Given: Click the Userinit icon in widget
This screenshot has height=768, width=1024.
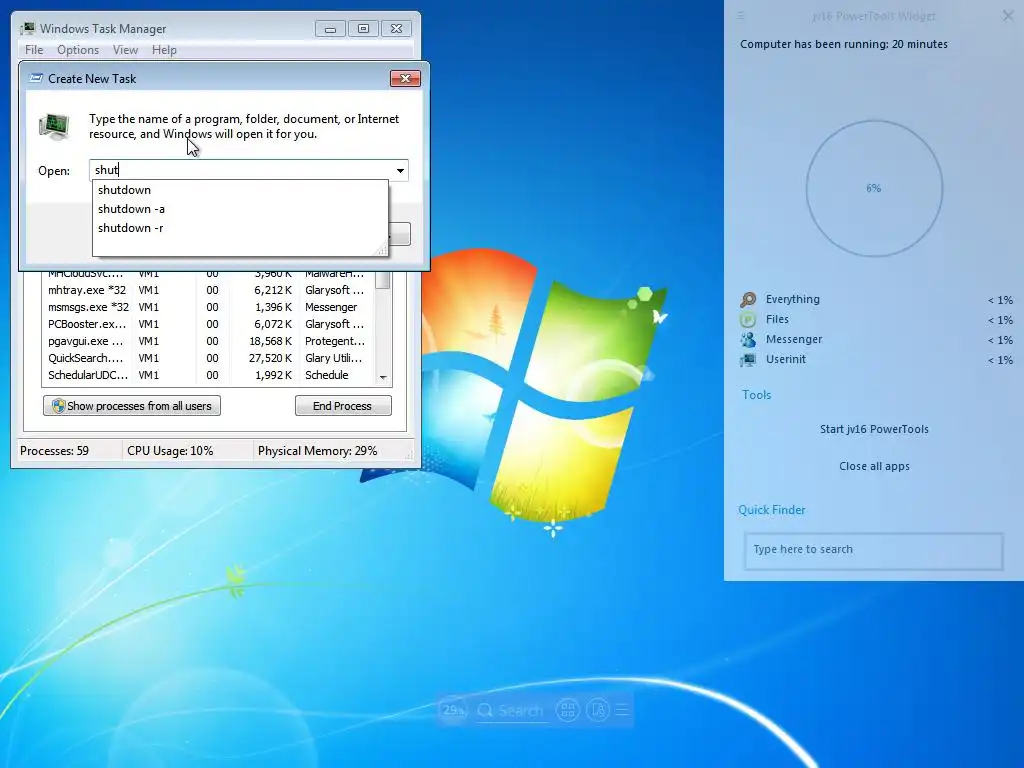Looking at the screenshot, I should [x=748, y=360].
